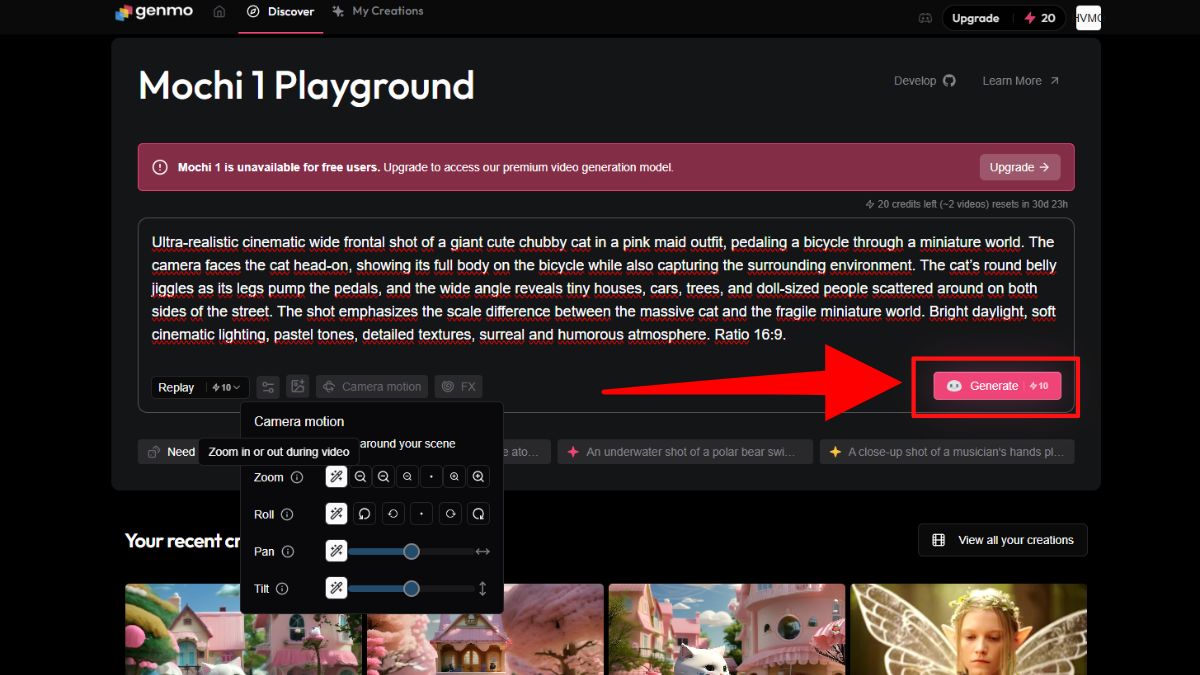Open the white cat pink house thumbnail
The image size is (1200, 675).
pos(726,629)
